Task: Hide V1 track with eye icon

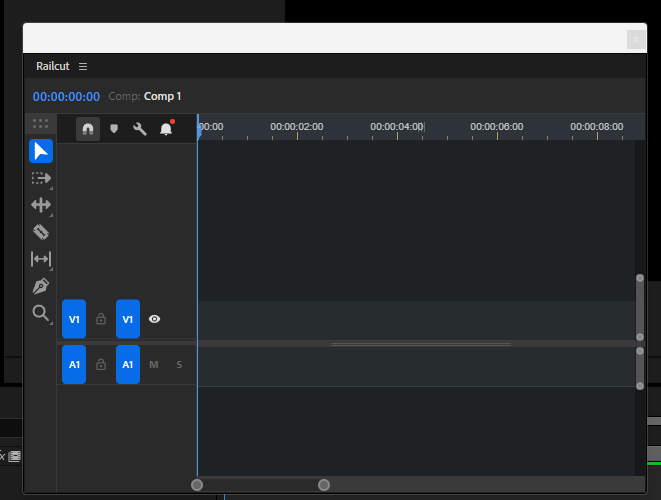Action: pos(154,319)
